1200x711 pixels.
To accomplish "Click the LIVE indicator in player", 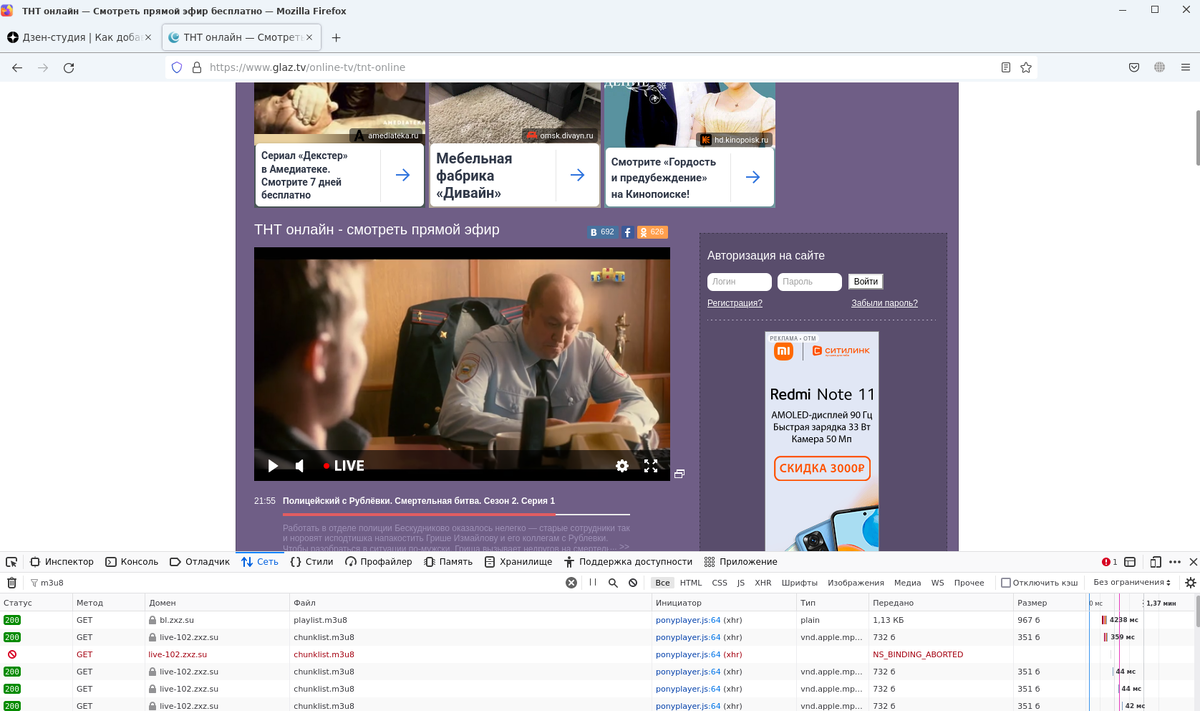I will 344,465.
